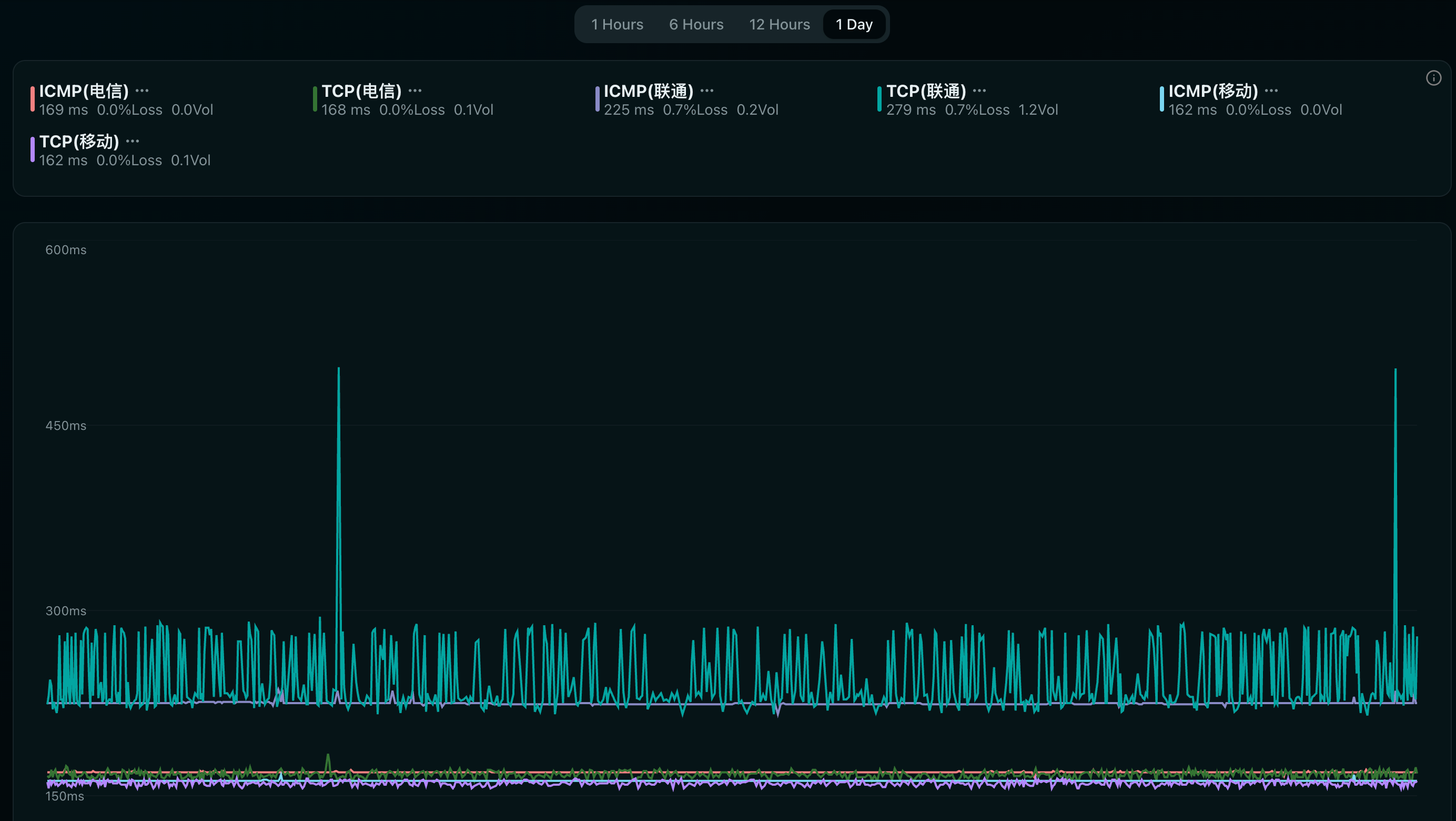The height and width of the screenshot is (821, 1456).
Task: Select the 6 Hours time range tab
Action: tap(696, 24)
